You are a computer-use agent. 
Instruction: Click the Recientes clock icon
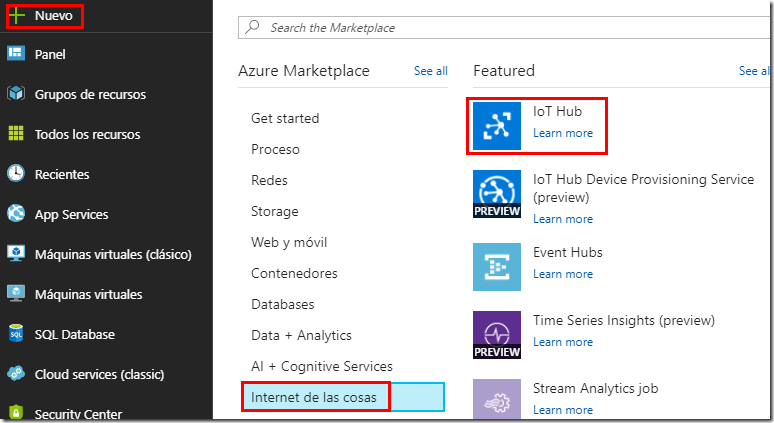click(16, 173)
